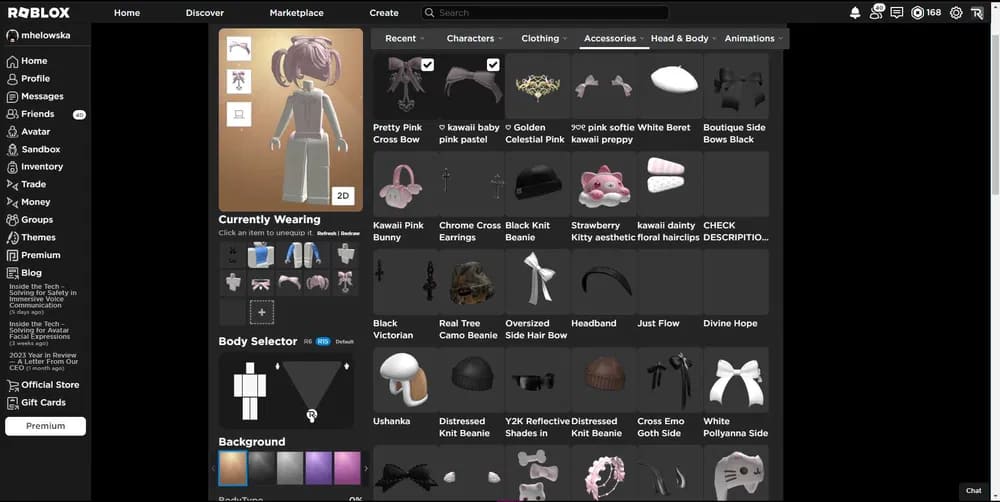Uncheck the Pretty Pink Cross Bow checkbox
The width and height of the screenshot is (1000, 502).
point(427,65)
